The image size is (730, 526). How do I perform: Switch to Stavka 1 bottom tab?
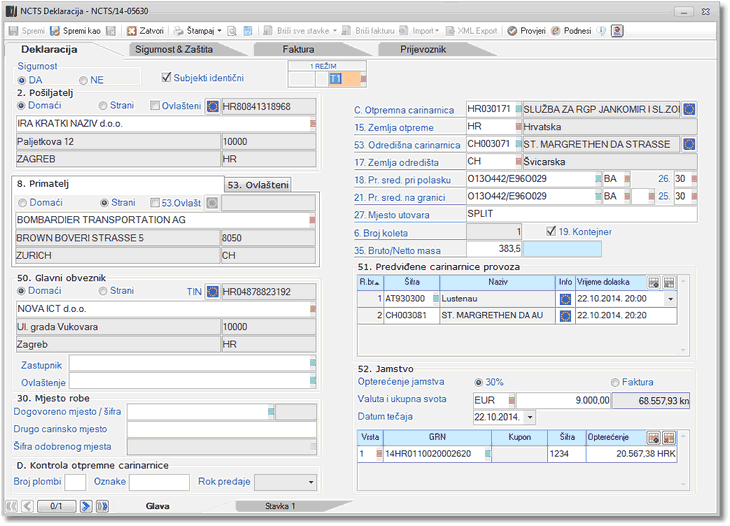point(280,506)
